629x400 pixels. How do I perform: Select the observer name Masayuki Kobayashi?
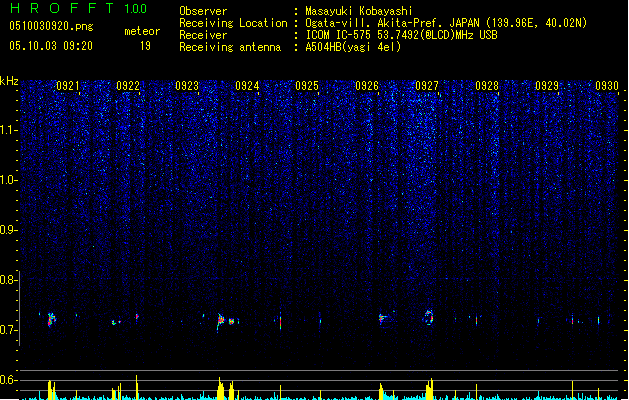coord(359,11)
